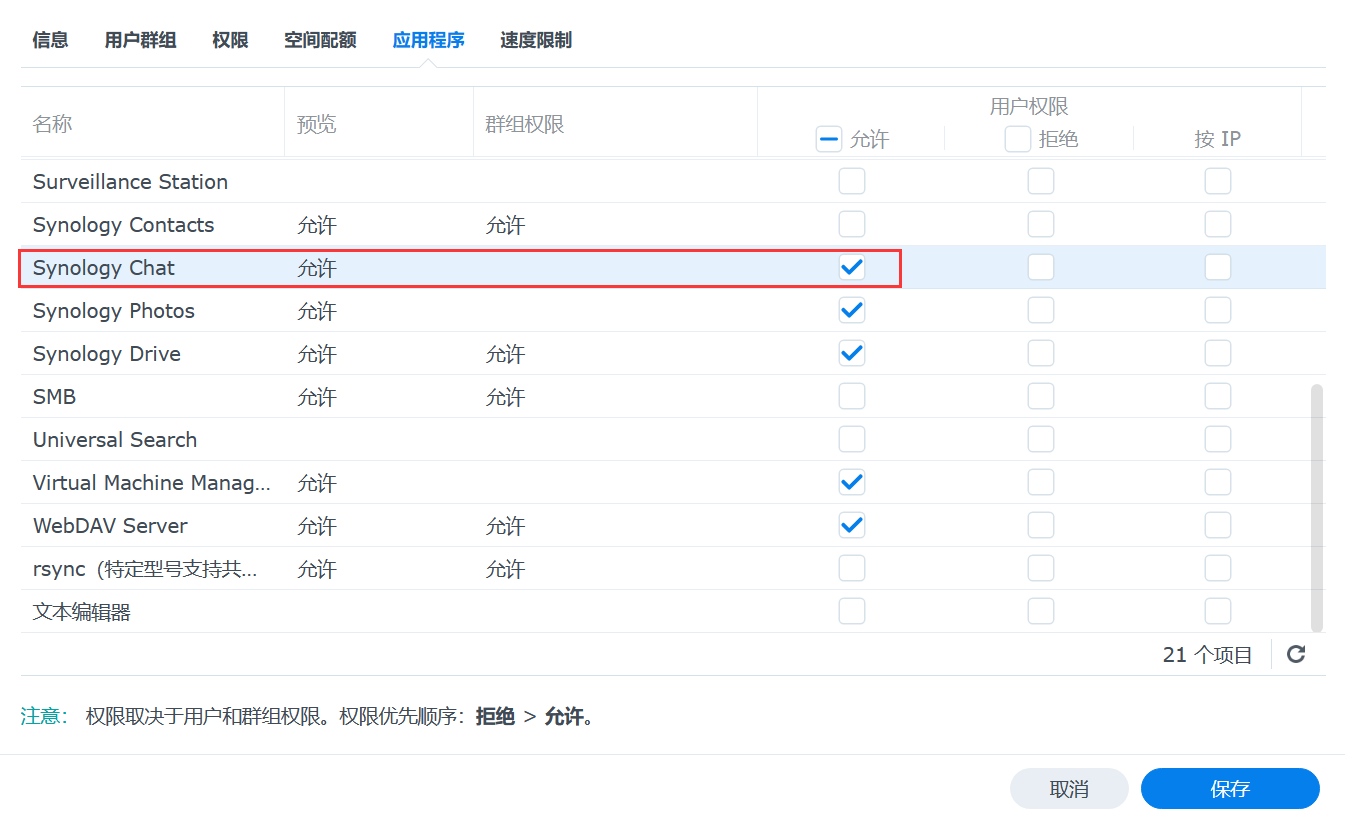The image size is (1345, 815).
Task: Cancel the dialog with 取消
Action: tap(1069, 788)
